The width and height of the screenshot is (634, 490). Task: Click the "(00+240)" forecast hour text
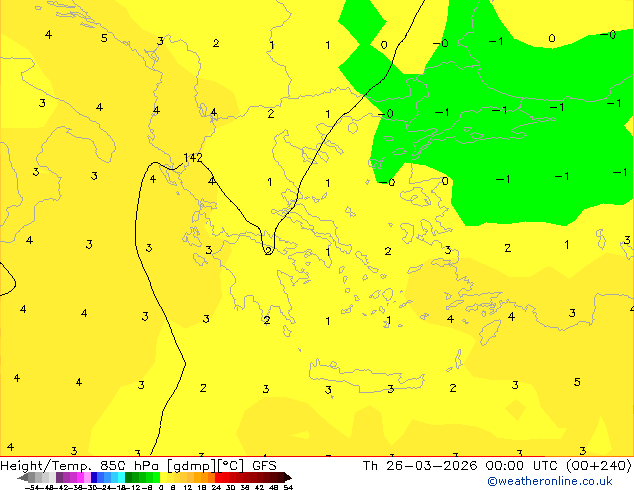(x=599, y=466)
